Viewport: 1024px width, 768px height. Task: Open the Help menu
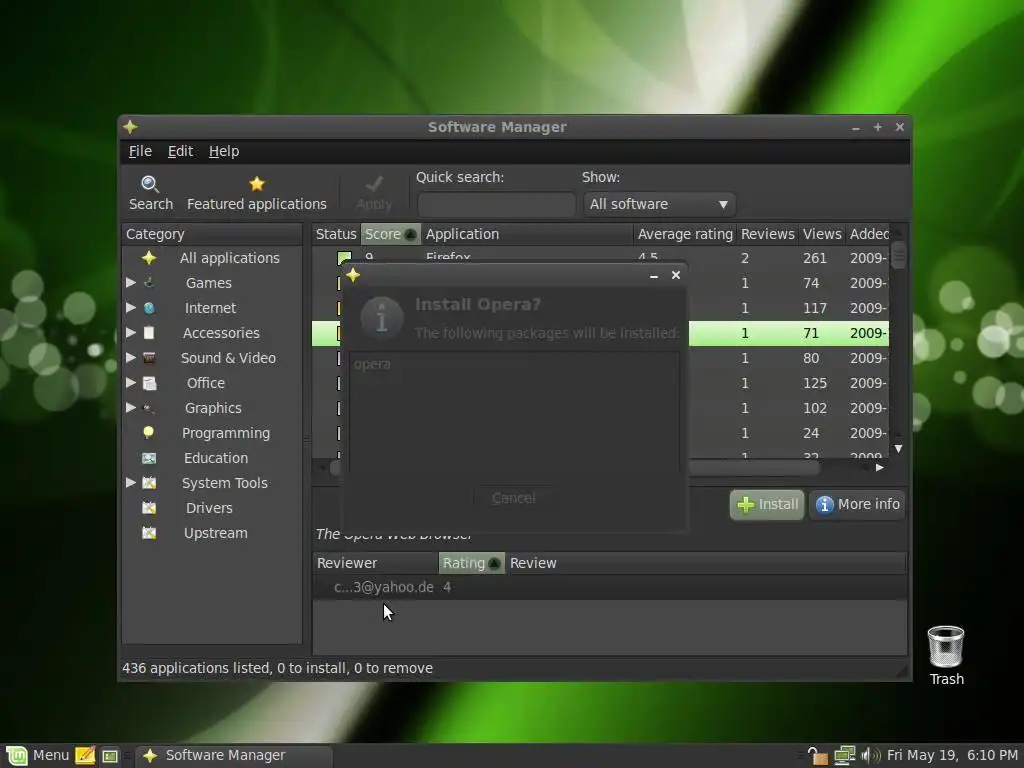[x=224, y=152]
